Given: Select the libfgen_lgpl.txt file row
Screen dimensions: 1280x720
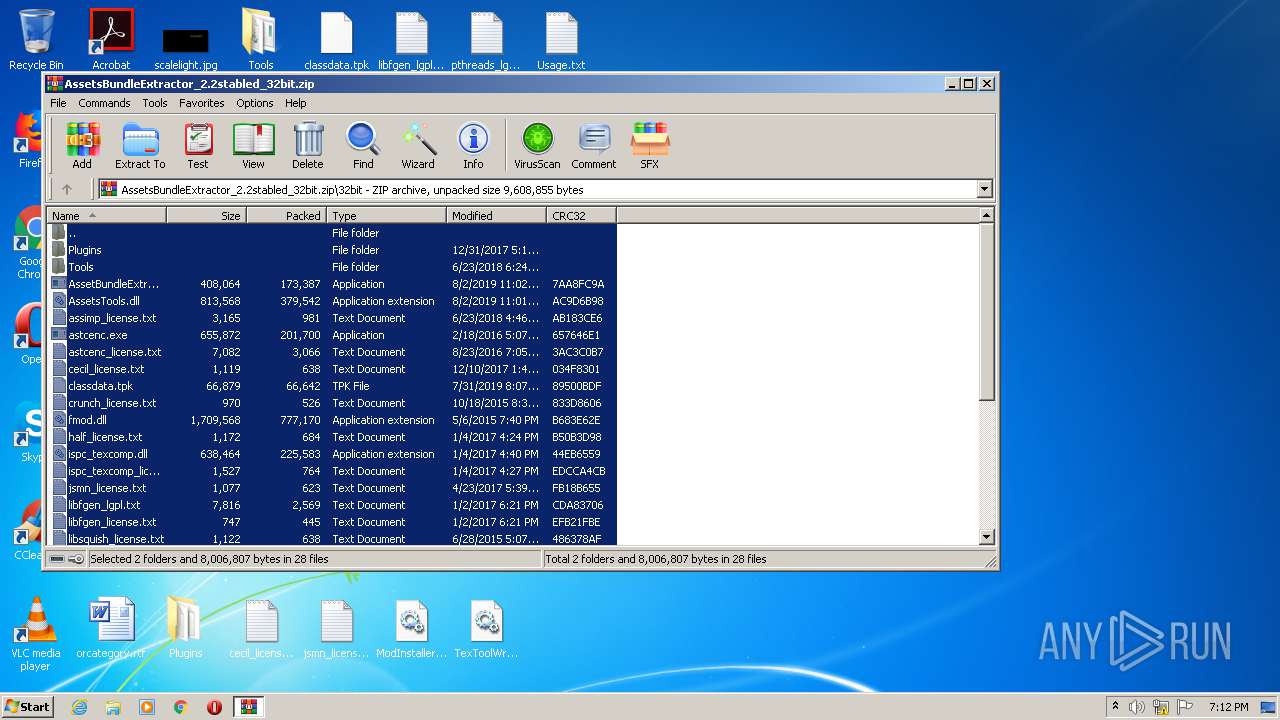Looking at the screenshot, I should point(332,505).
